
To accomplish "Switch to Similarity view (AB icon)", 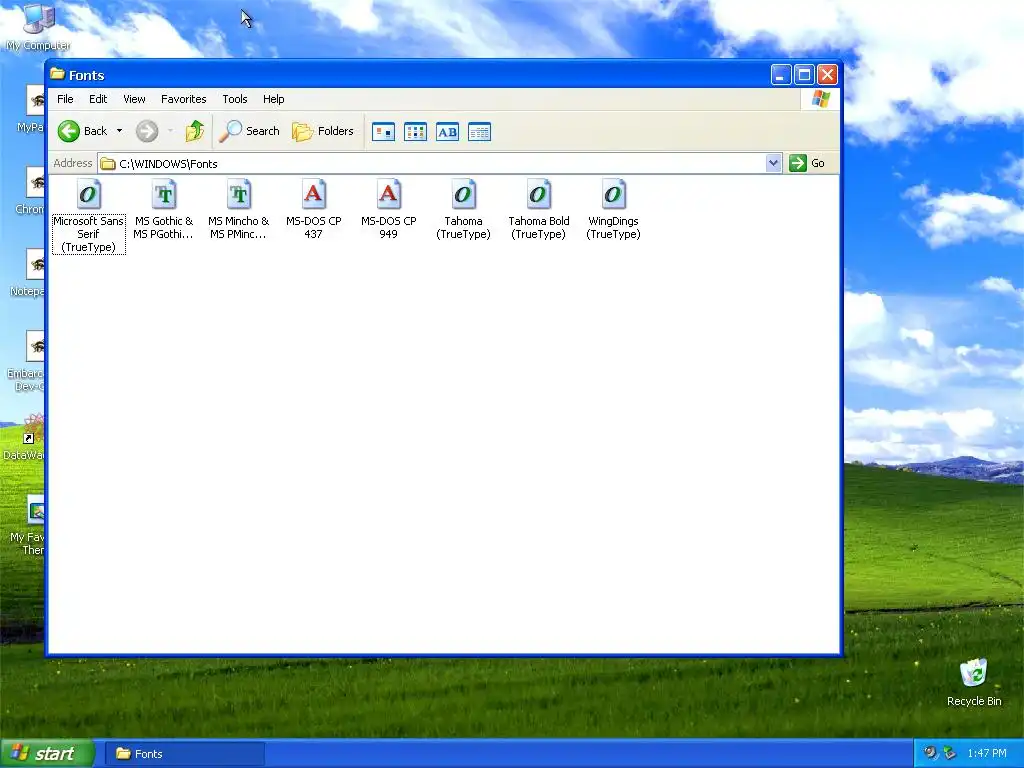I will [447, 132].
